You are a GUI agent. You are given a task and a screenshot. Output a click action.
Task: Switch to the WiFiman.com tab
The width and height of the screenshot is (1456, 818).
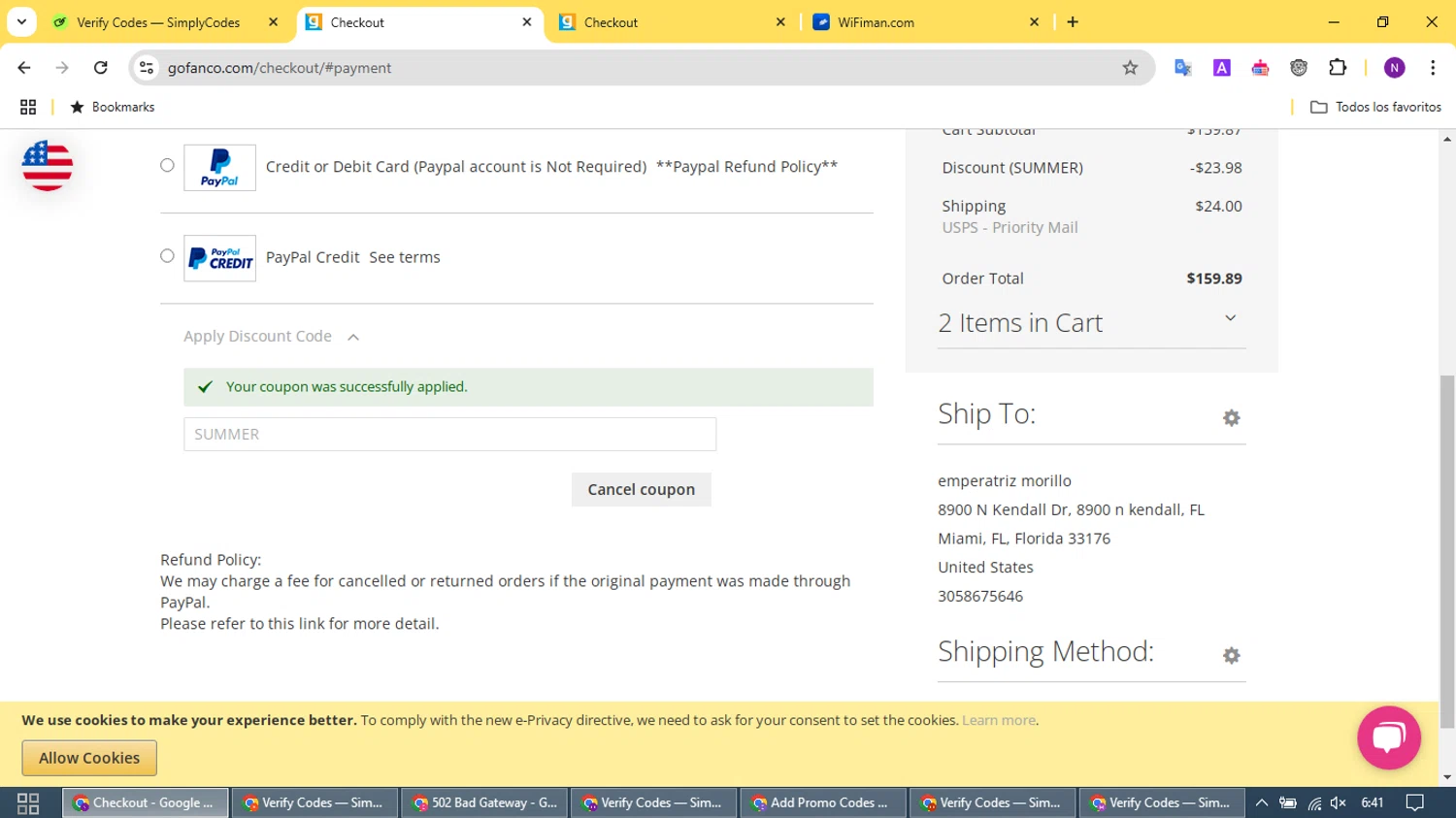(927, 22)
